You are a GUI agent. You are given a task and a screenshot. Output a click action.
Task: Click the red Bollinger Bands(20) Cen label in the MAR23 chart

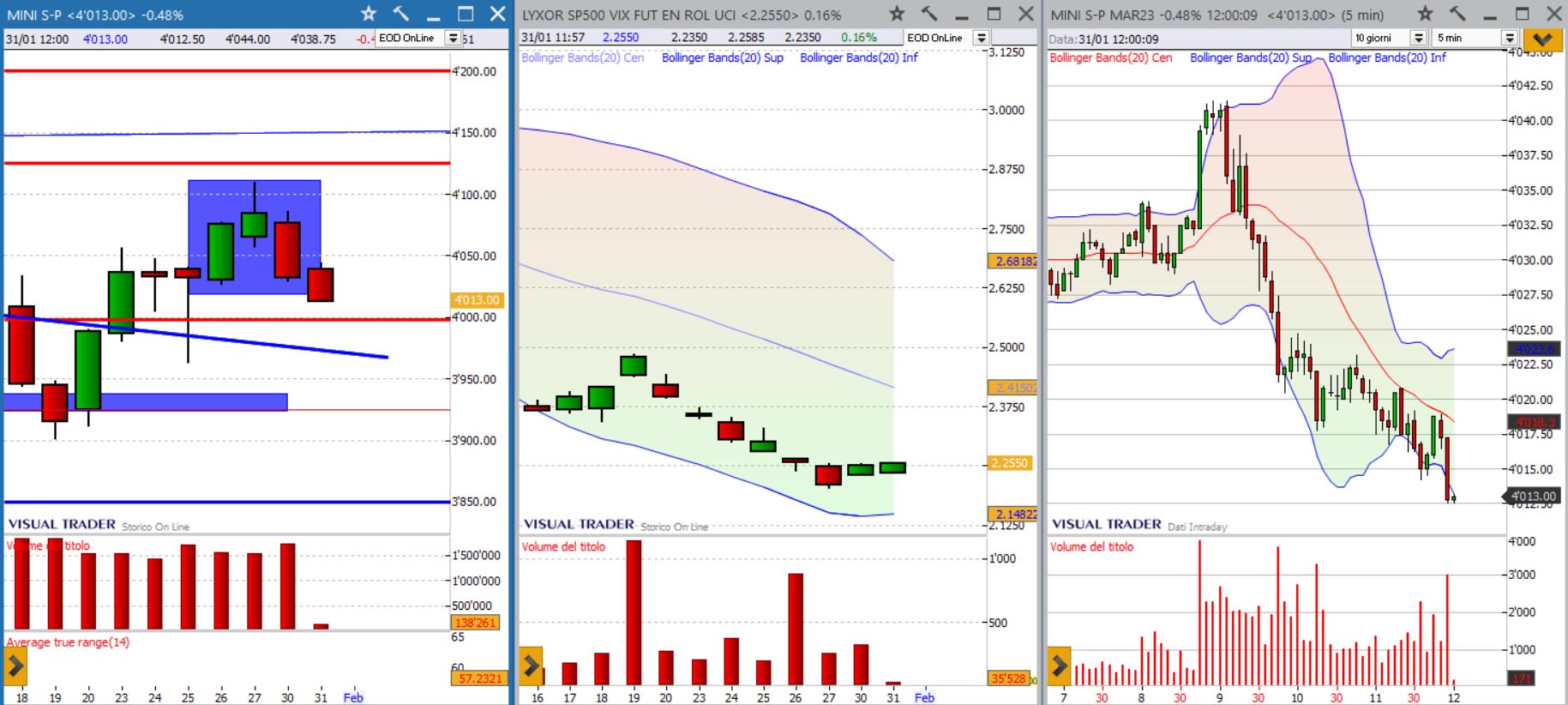click(x=1111, y=57)
